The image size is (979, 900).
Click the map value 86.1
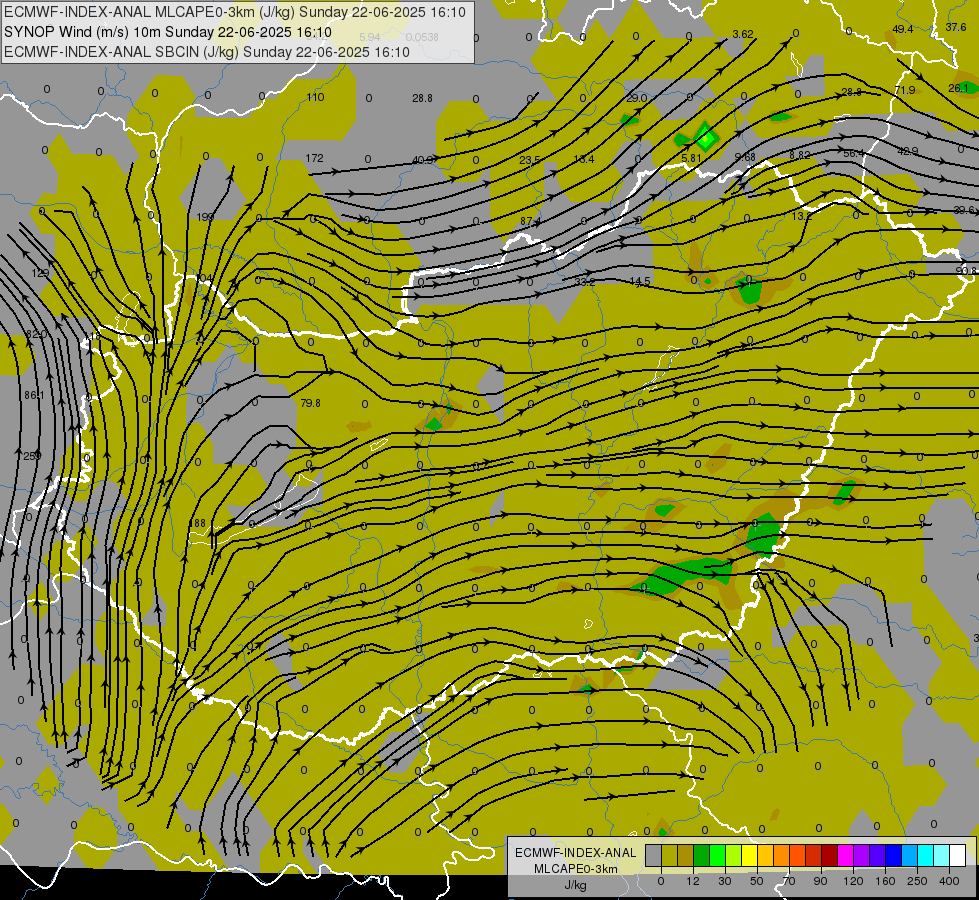click(x=34, y=395)
